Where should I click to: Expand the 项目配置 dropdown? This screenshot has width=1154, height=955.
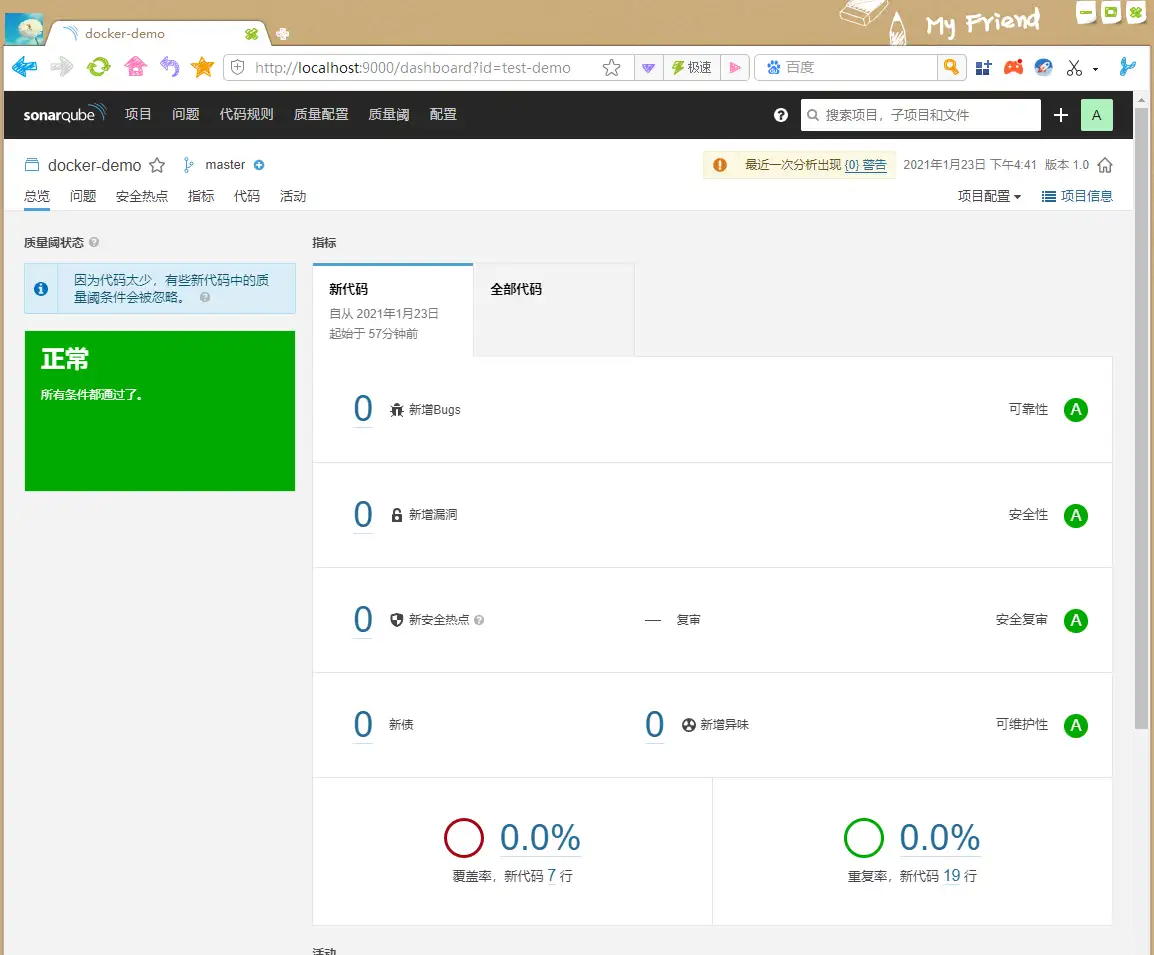(x=989, y=196)
